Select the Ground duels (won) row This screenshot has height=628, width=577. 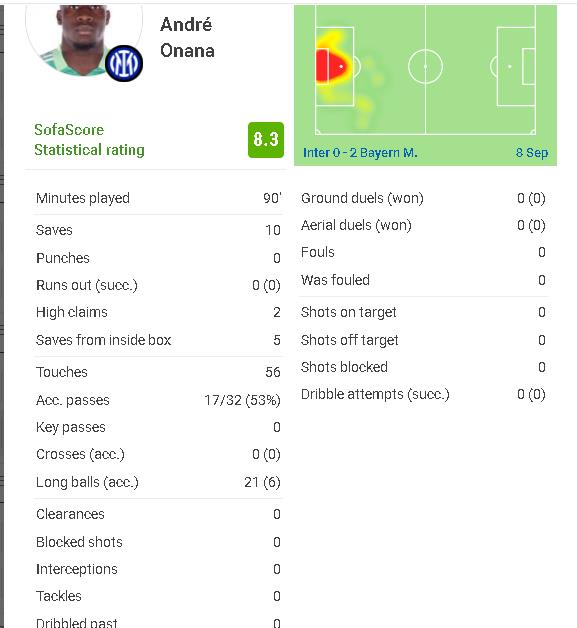423,198
